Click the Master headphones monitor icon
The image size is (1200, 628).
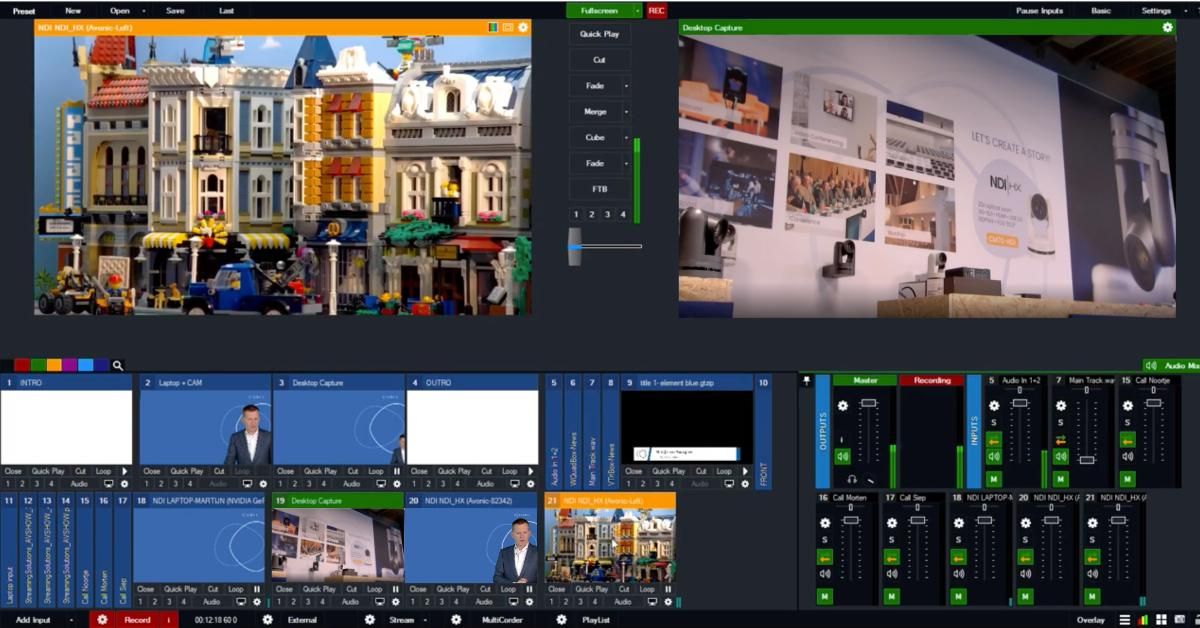coord(851,480)
